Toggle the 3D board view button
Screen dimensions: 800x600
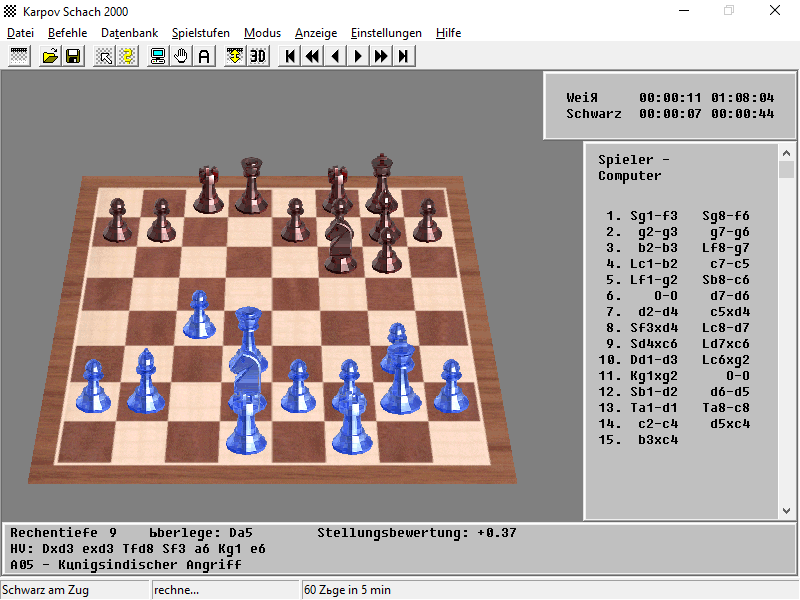tap(258, 56)
